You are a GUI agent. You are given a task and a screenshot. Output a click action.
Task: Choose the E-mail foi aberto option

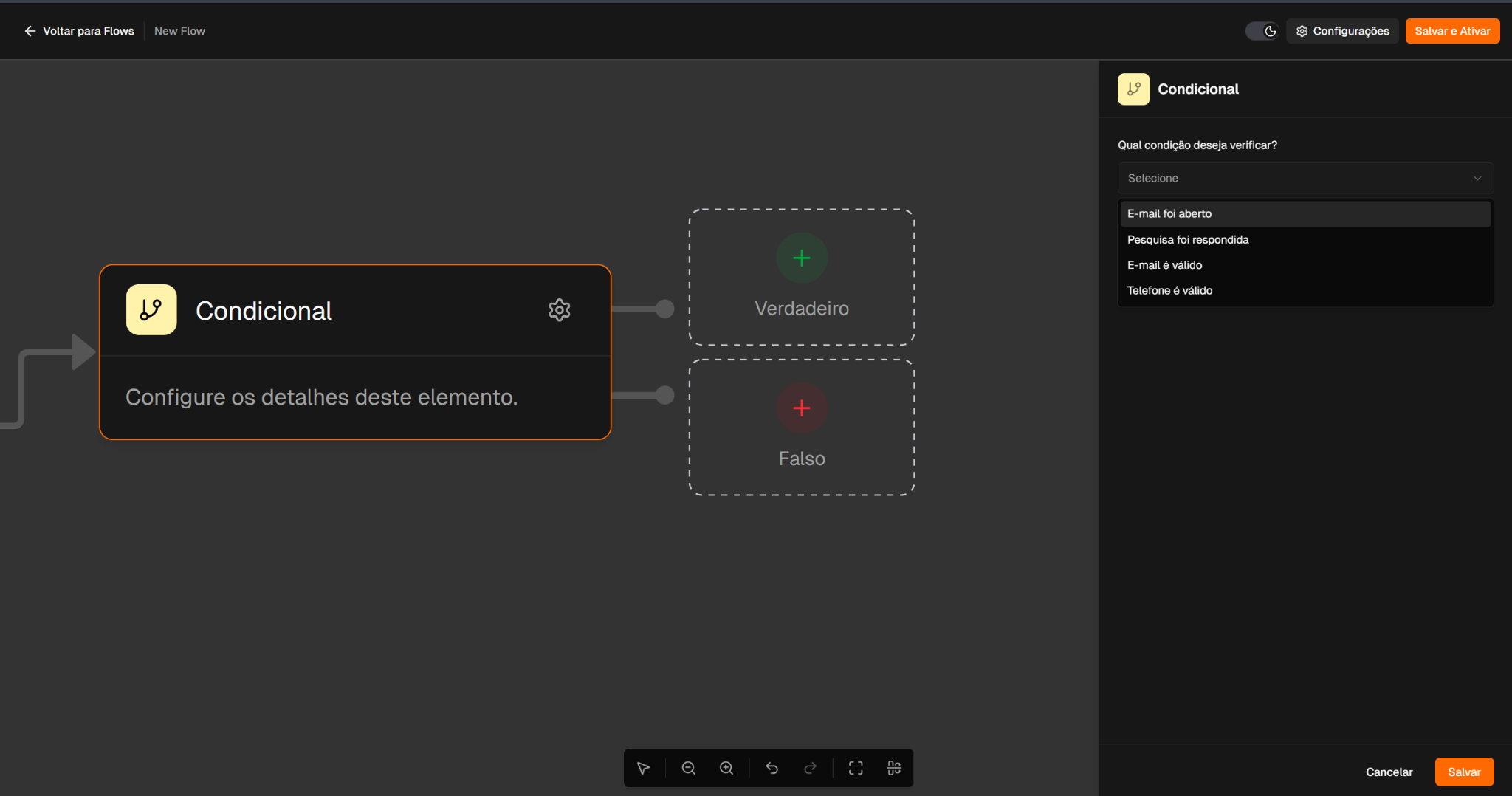click(1305, 213)
